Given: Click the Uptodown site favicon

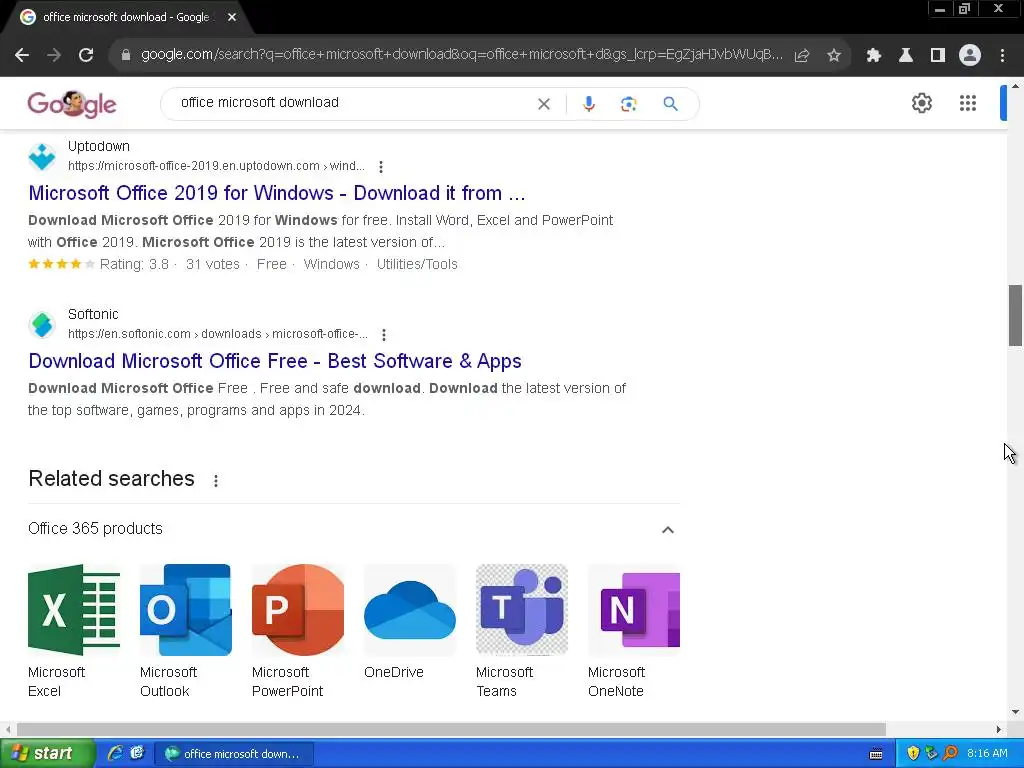Looking at the screenshot, I should click(42, 156).
